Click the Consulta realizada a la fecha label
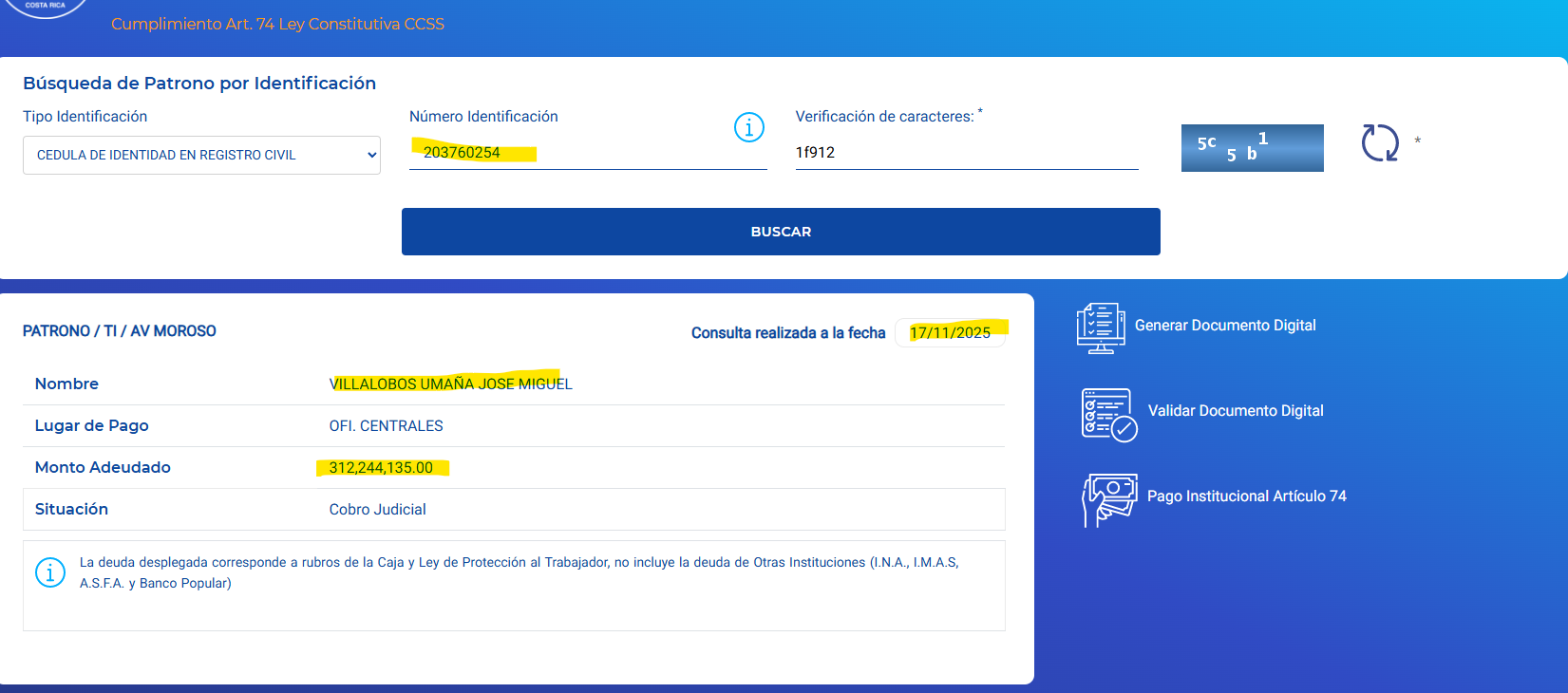Screen dimensions: 1568x693 (788, 333)
